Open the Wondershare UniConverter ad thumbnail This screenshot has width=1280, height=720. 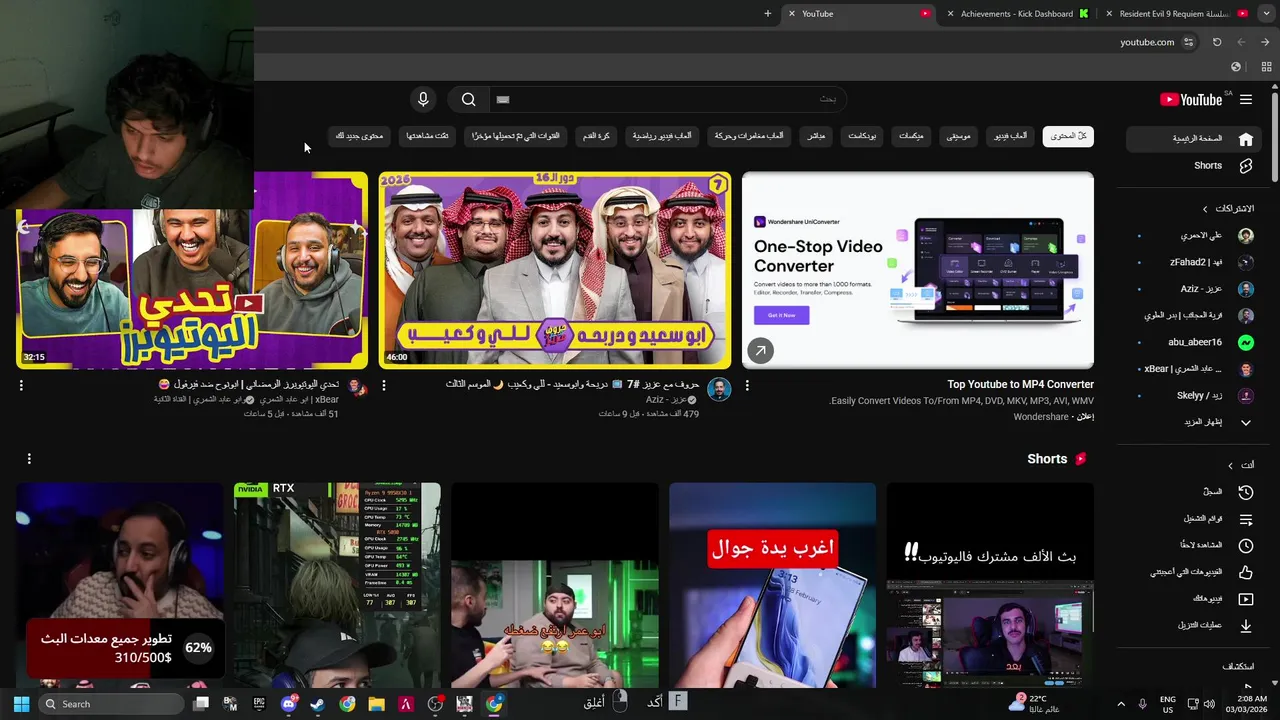tap(918, 270)
